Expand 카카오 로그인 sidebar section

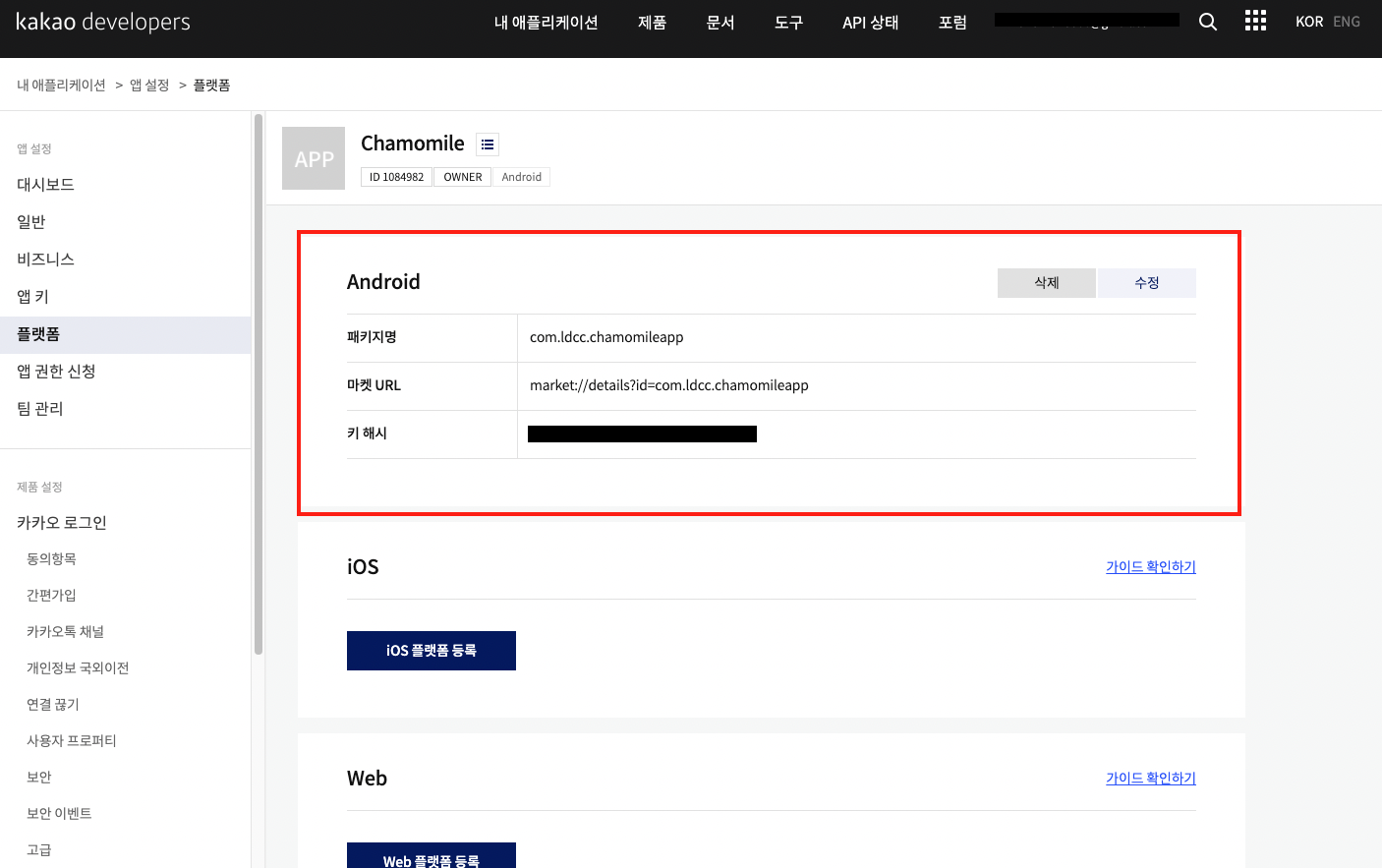pyautogui.click(x=62, y=523)
